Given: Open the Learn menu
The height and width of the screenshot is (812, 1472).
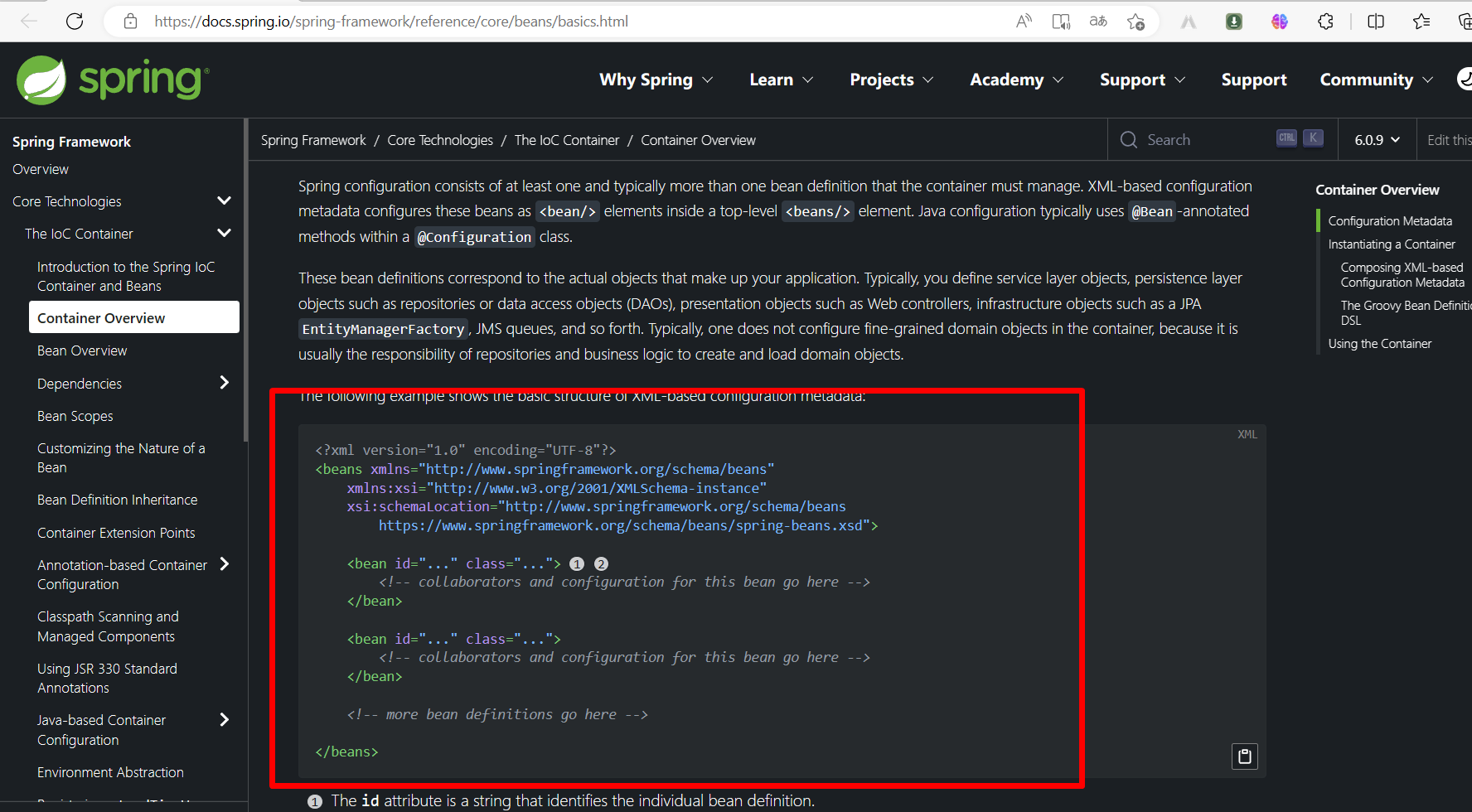Looking at the screenshot, I should pos(781,80).
